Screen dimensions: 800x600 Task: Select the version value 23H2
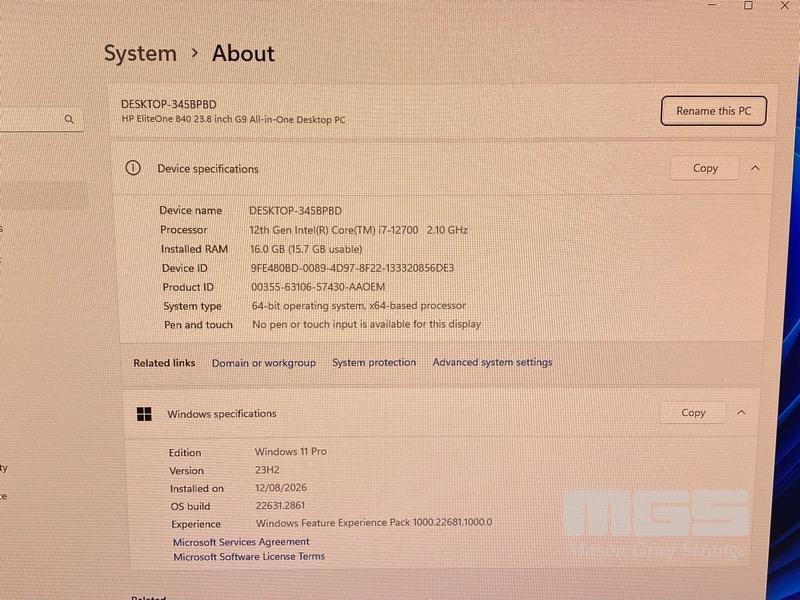[267, 470]
